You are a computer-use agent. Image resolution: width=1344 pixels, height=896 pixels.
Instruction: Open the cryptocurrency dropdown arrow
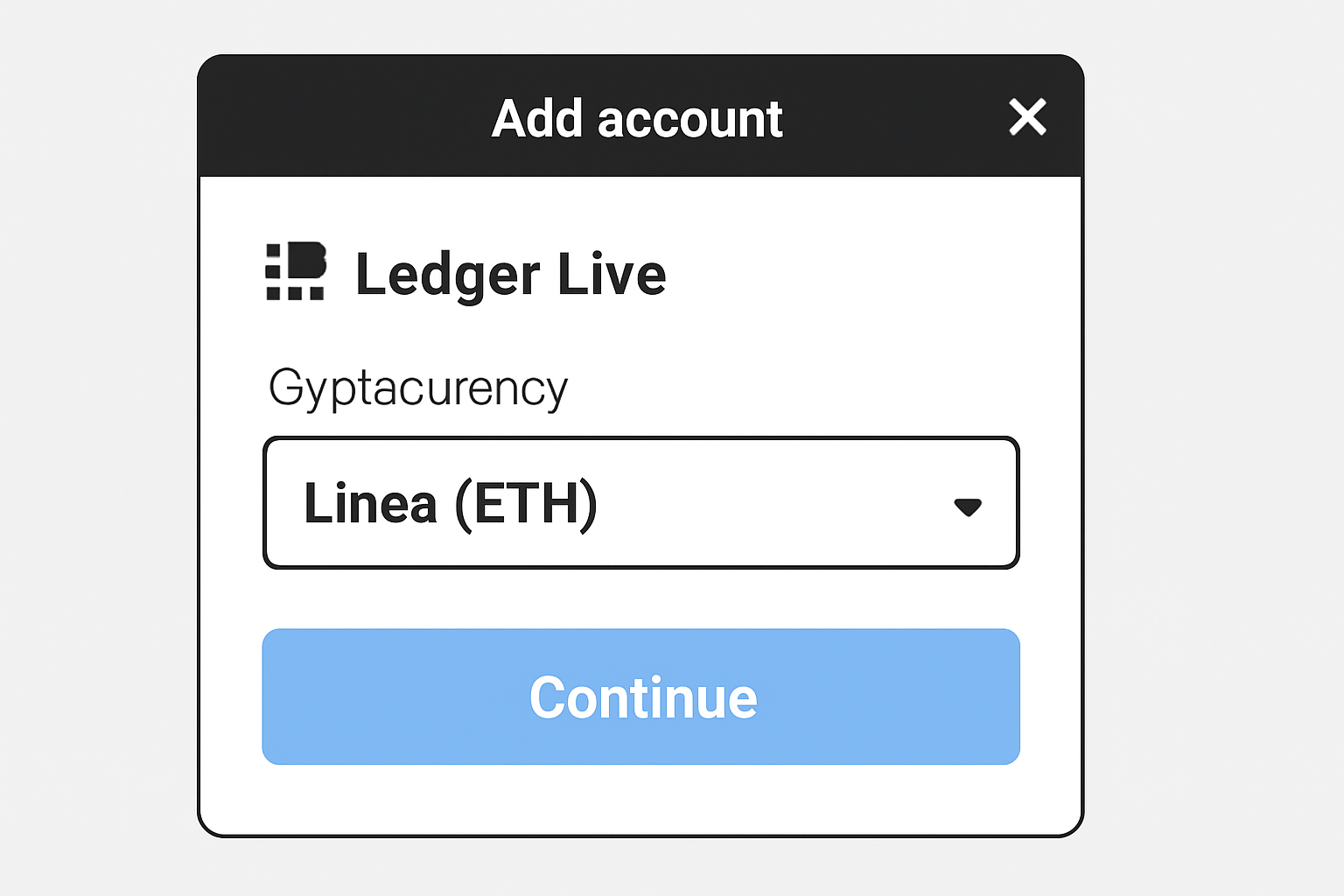pos(968,507)
